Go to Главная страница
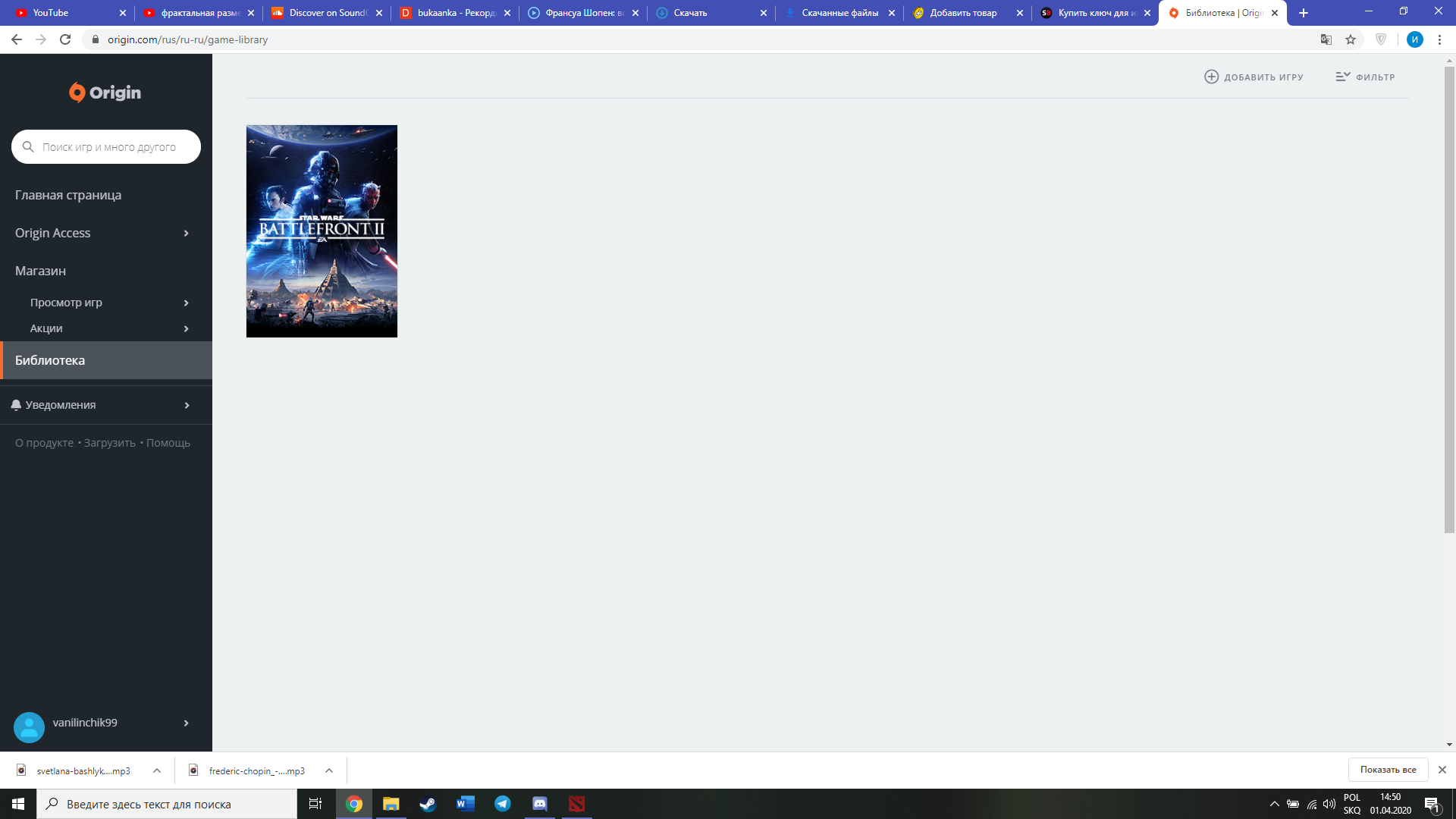Image resolution: width=1456 pixels, height=819 pixels. [68, 196]
